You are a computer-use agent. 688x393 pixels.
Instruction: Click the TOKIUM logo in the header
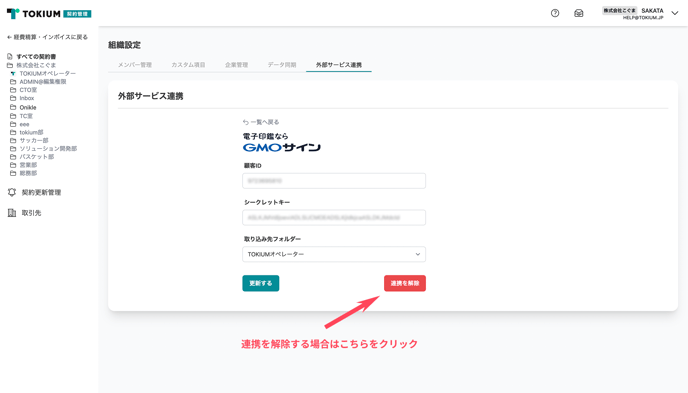(33, 14)
